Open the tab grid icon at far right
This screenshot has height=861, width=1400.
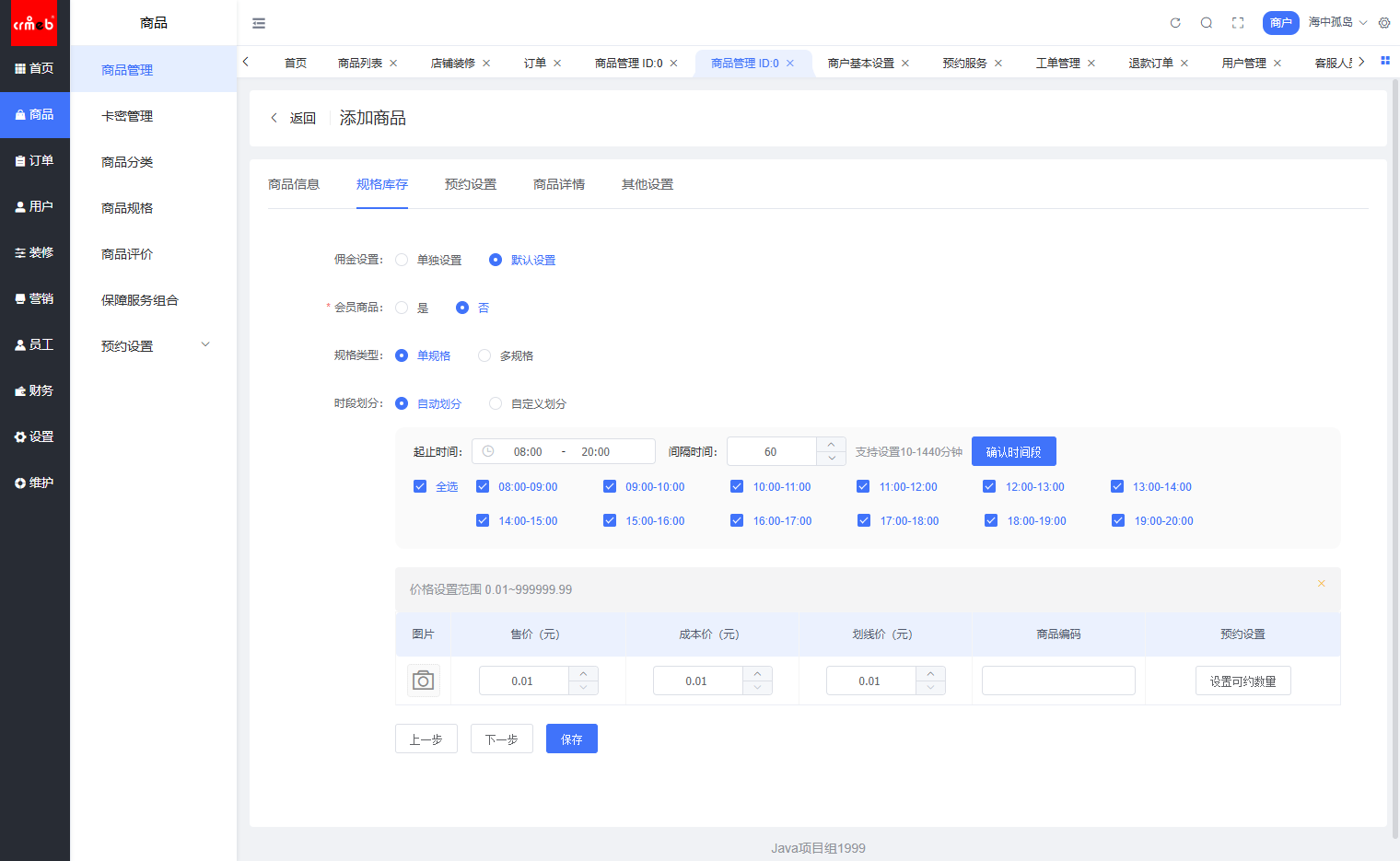(x=1384, y=61)
